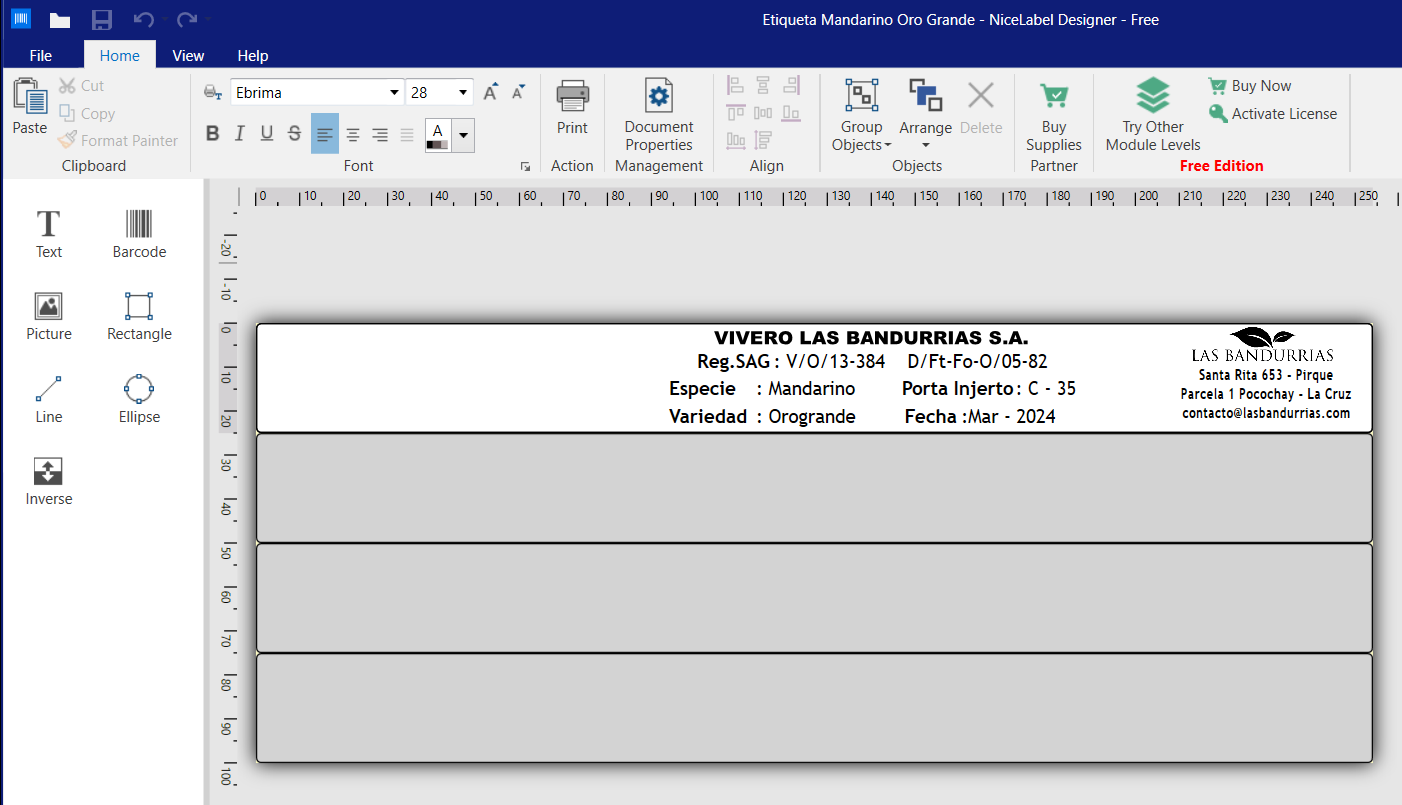Open the redo history dropdown arrow
The width and height of the screenshot is (1402, 805).
click(208, 19)
